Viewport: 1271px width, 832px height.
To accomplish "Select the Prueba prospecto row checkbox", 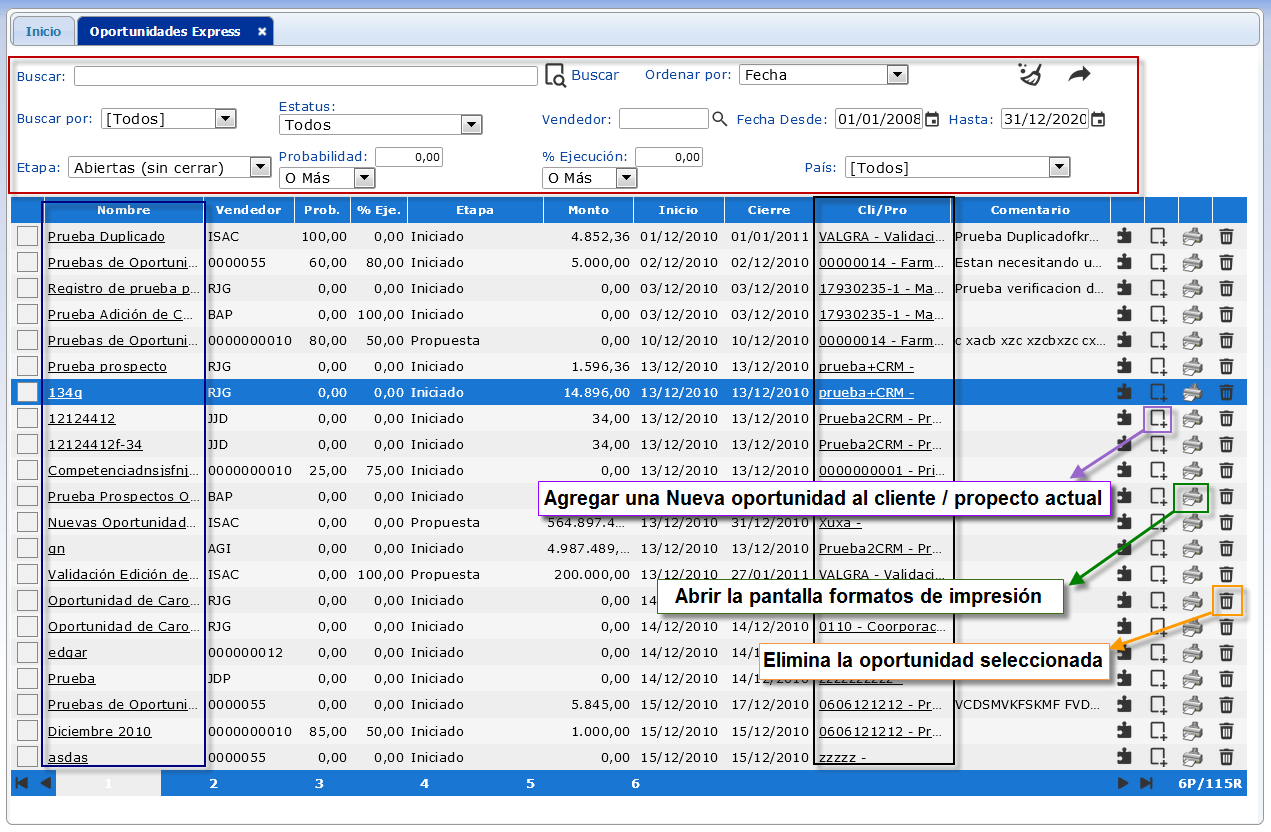I will pyautogui.click(x=28, y=367).
